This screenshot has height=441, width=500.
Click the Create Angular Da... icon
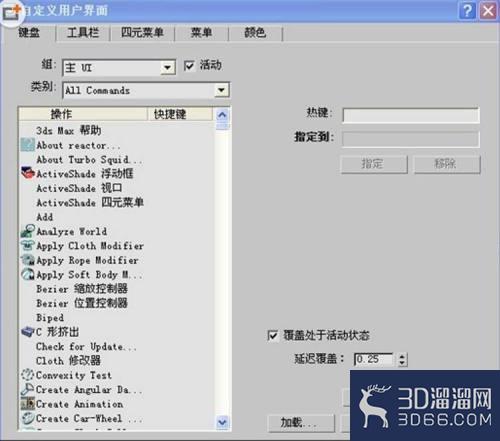coord(28,389)
